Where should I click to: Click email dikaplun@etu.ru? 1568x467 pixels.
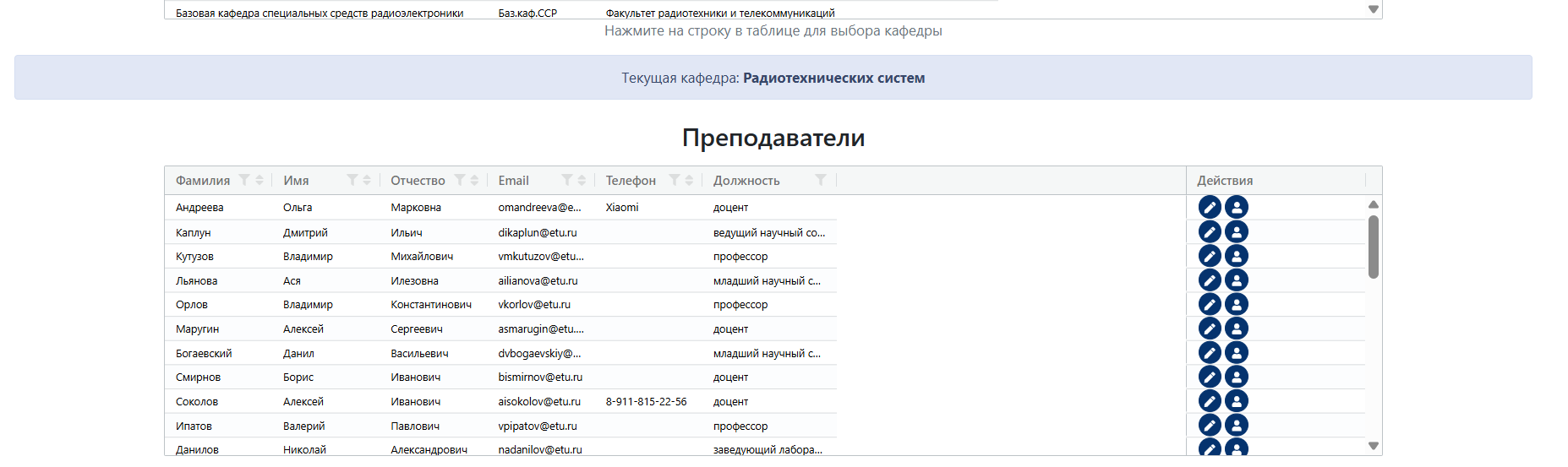538,232
